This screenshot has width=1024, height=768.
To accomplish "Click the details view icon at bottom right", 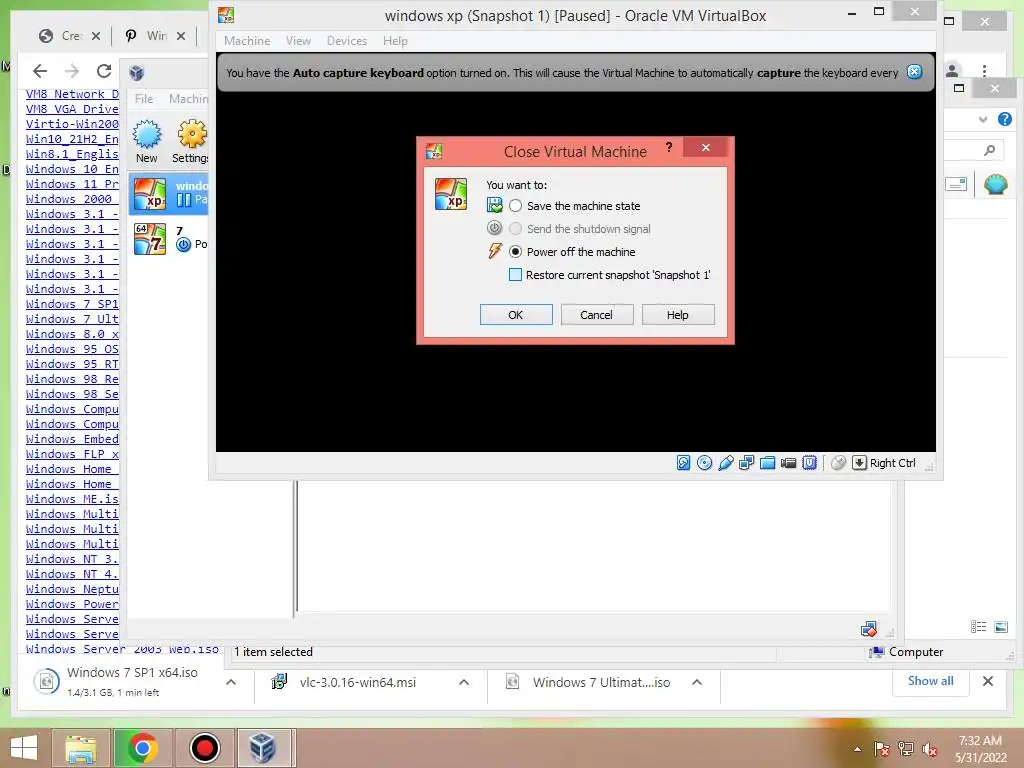I will point(978,627).
